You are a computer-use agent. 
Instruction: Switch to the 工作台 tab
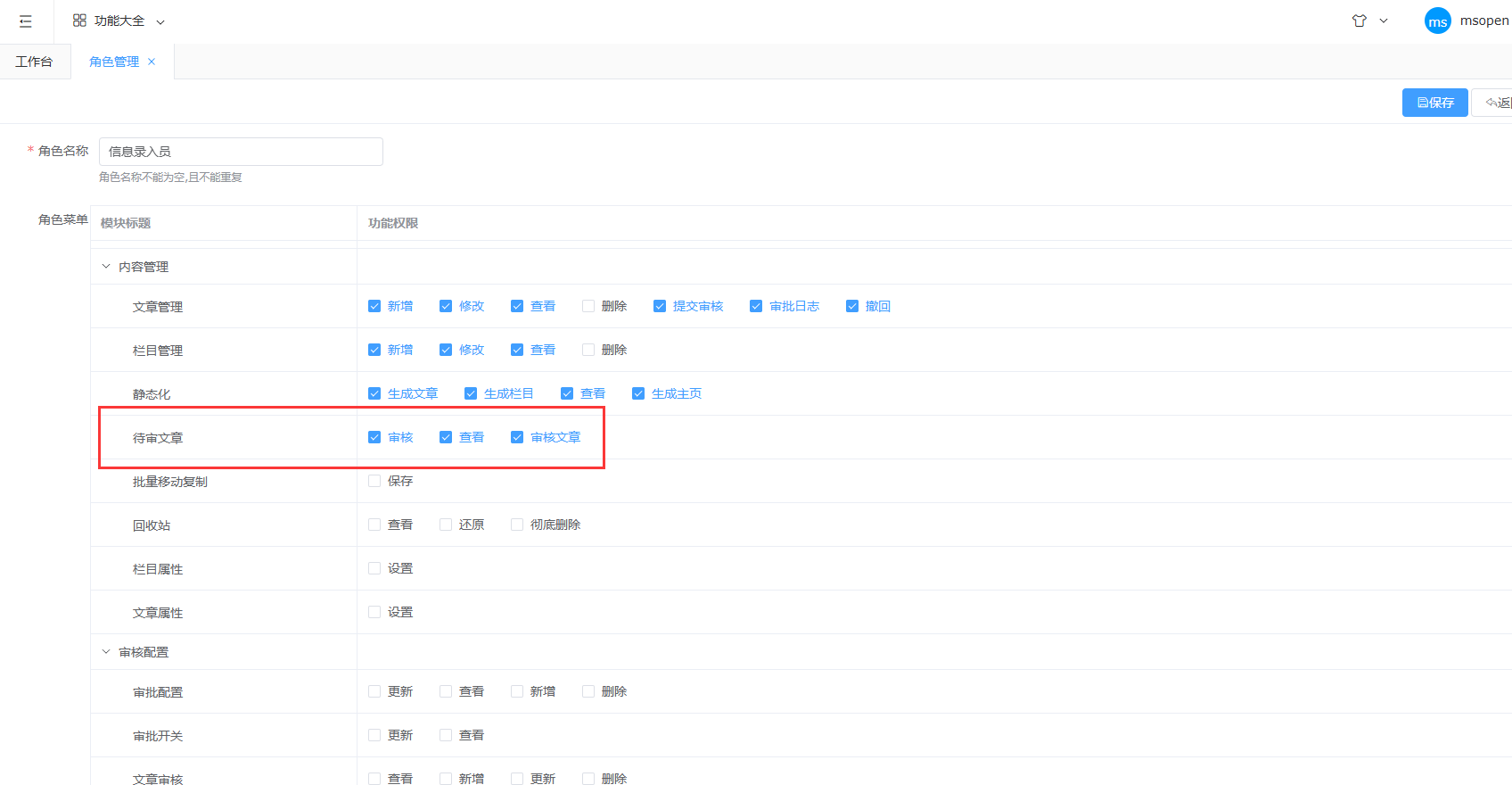(x=34, y=62)
